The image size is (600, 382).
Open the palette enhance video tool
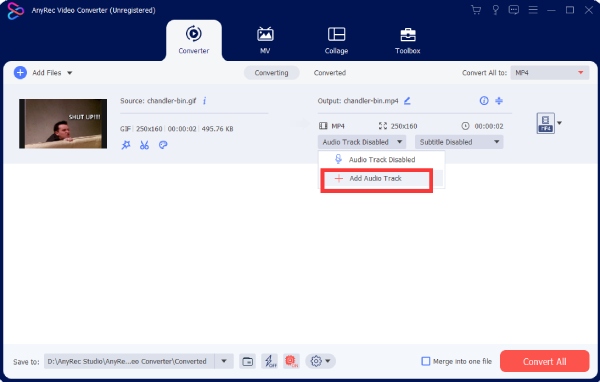coord(163,145)
